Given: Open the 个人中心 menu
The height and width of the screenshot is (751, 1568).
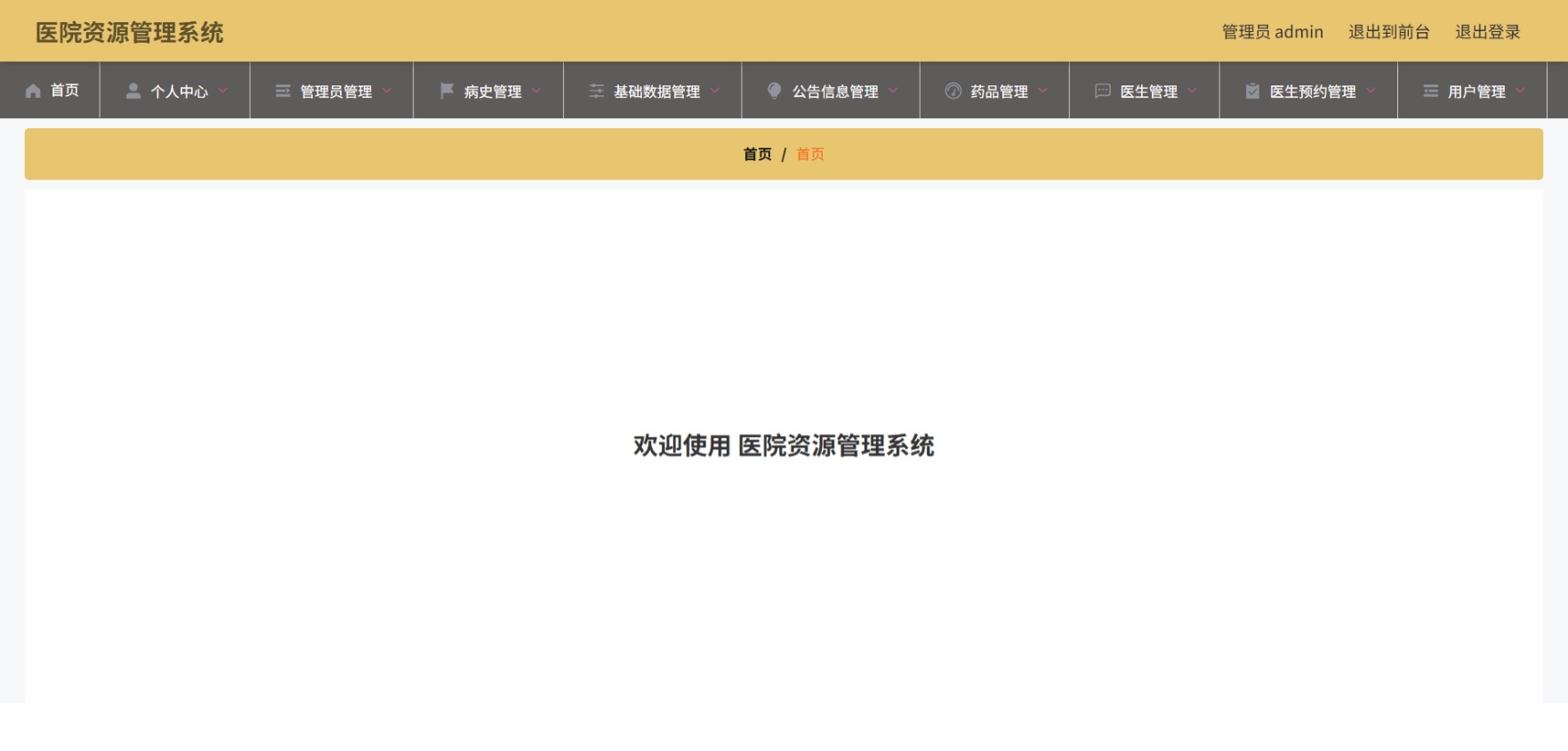Looking at the screenshot, I should (175, 91).
